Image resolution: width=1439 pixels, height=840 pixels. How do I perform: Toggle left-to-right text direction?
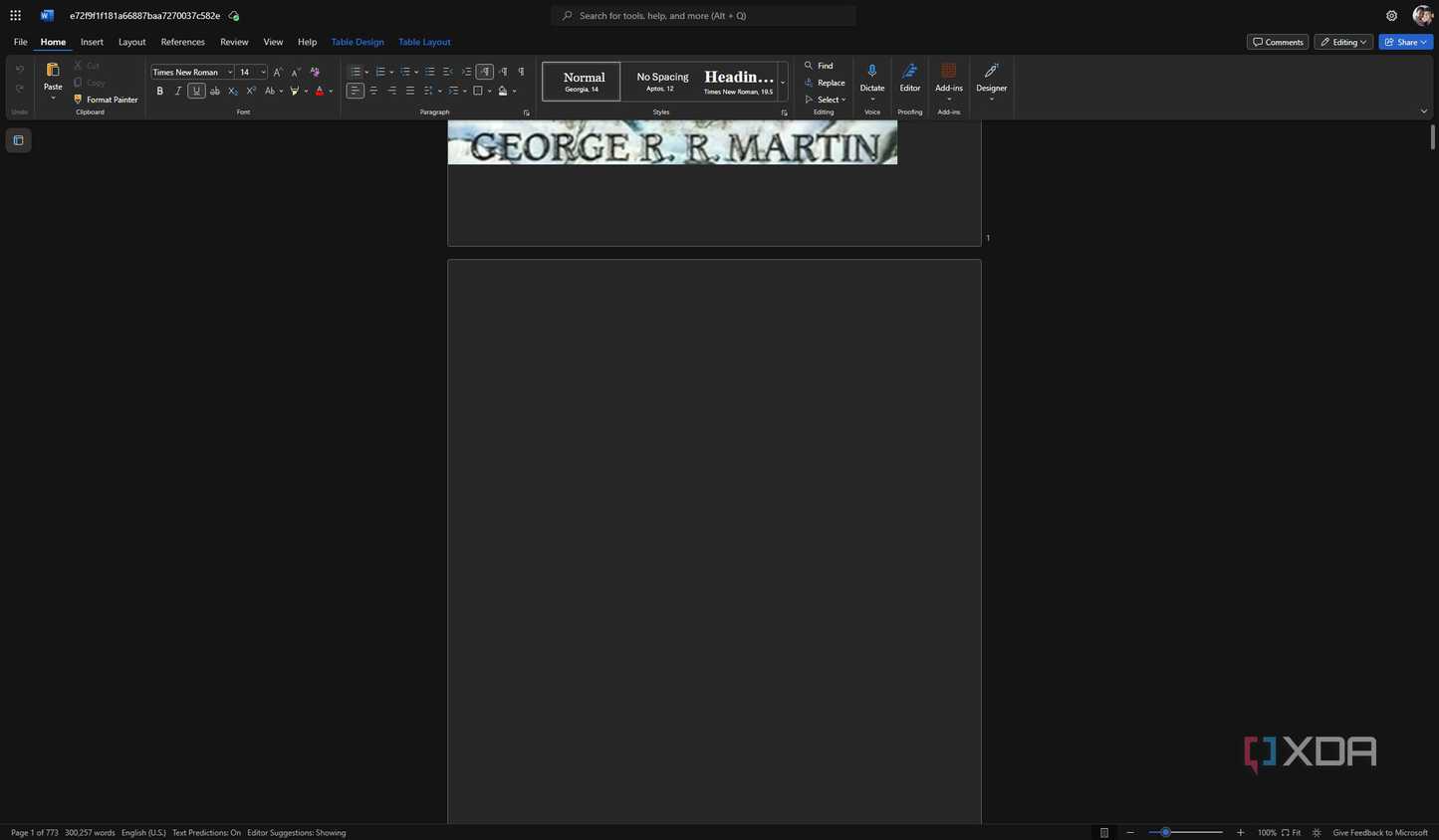pos(484,72)
